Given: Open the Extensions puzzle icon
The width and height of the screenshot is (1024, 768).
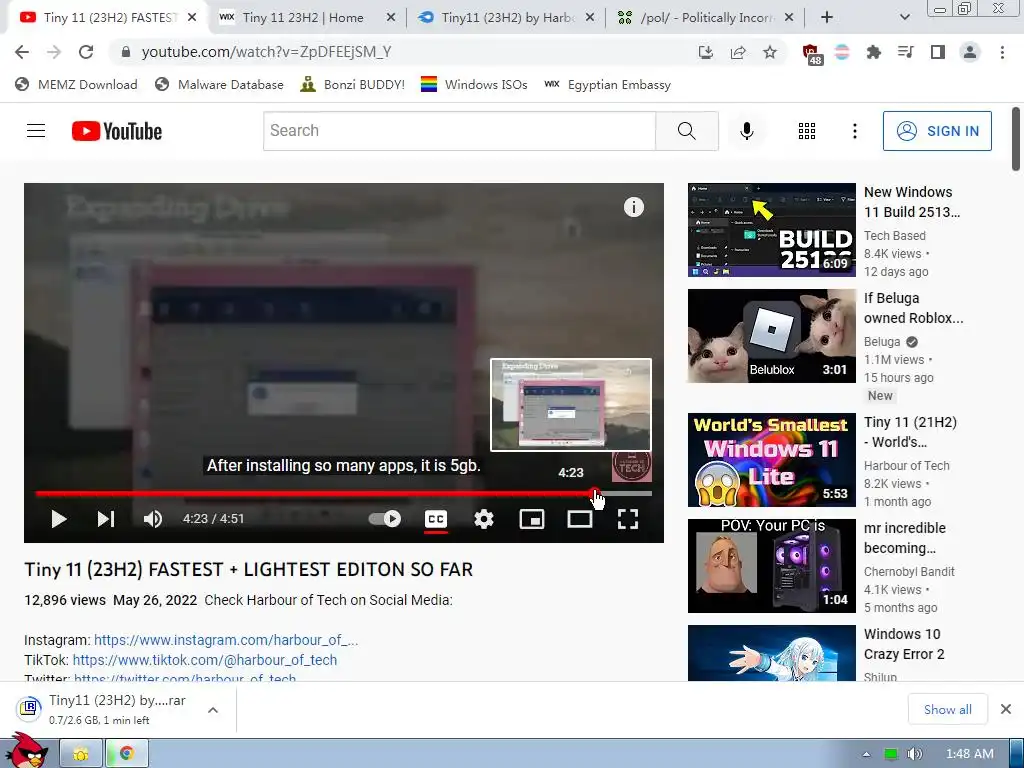Looking at the screenshot, I should [873, 52].
